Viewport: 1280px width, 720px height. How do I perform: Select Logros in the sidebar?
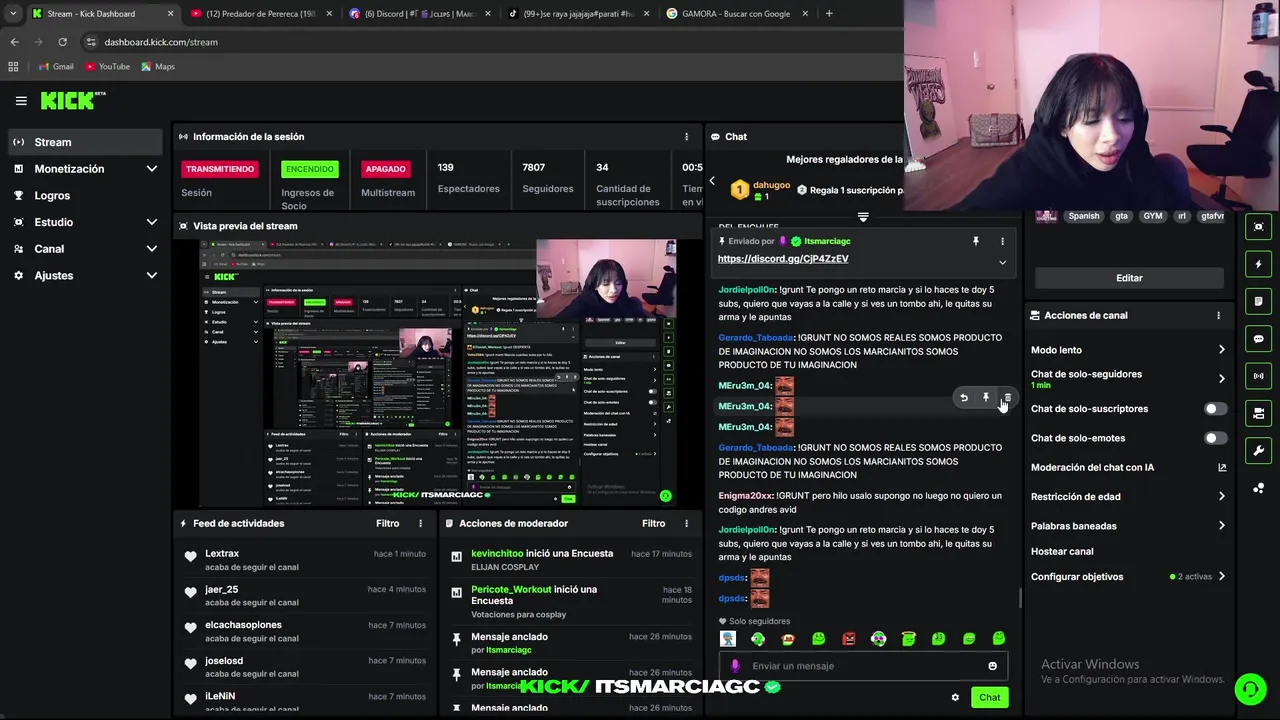click(x=84, y=196)
